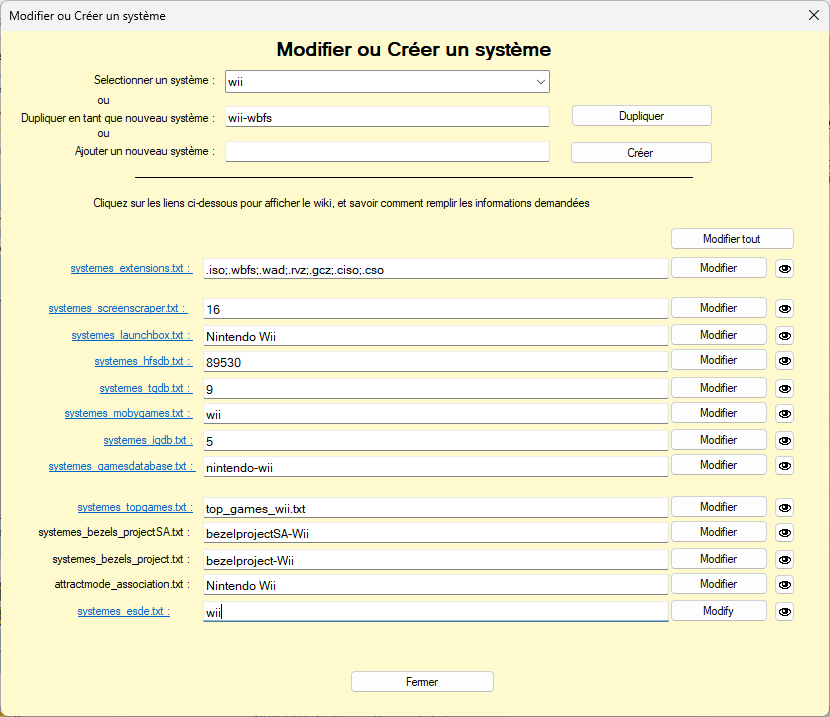Open the systemes_extensions.txt wiki link

click(x=130, y=269)
